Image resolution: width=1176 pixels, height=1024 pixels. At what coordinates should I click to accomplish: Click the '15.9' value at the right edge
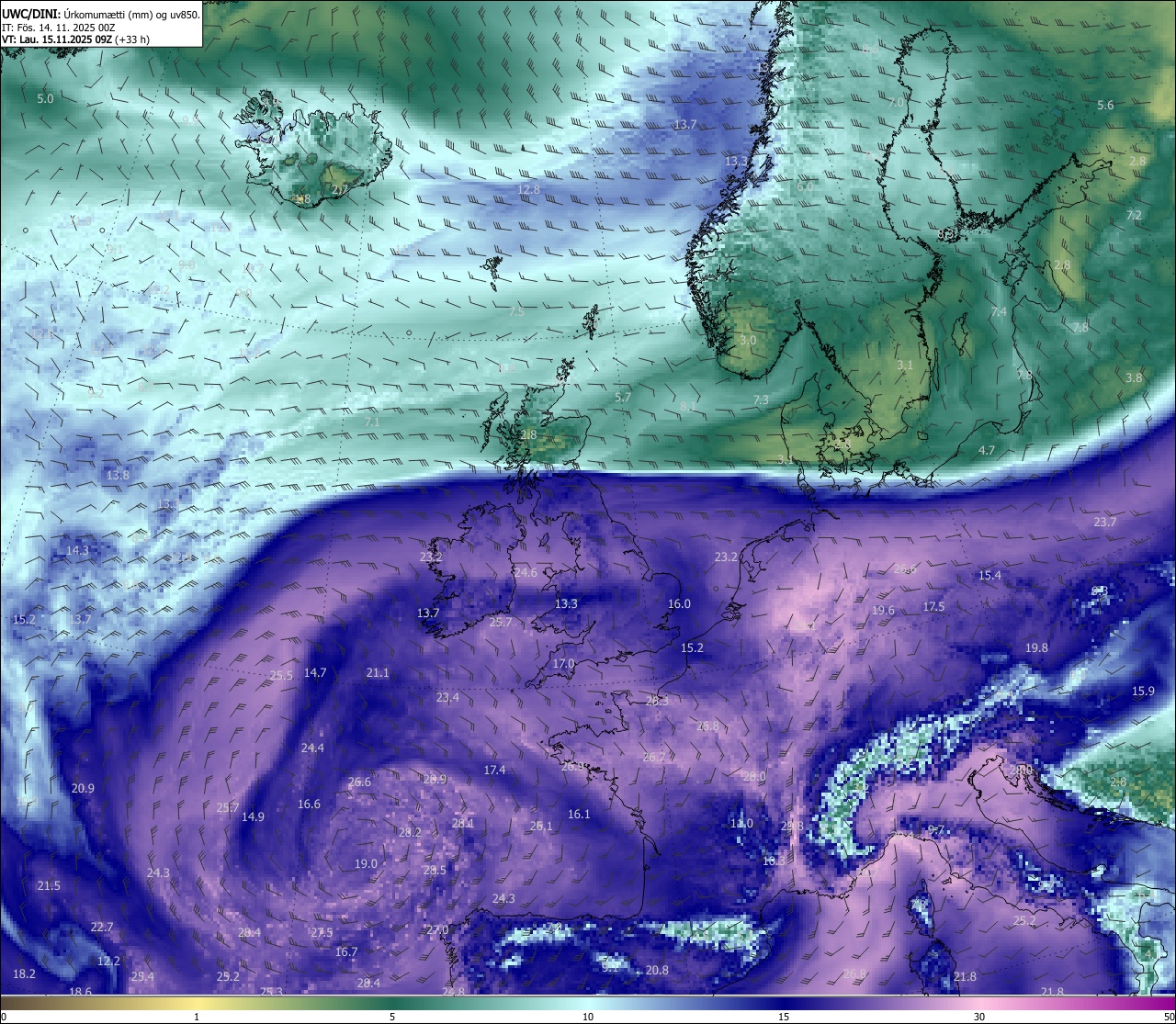[x=1143, y=691]
